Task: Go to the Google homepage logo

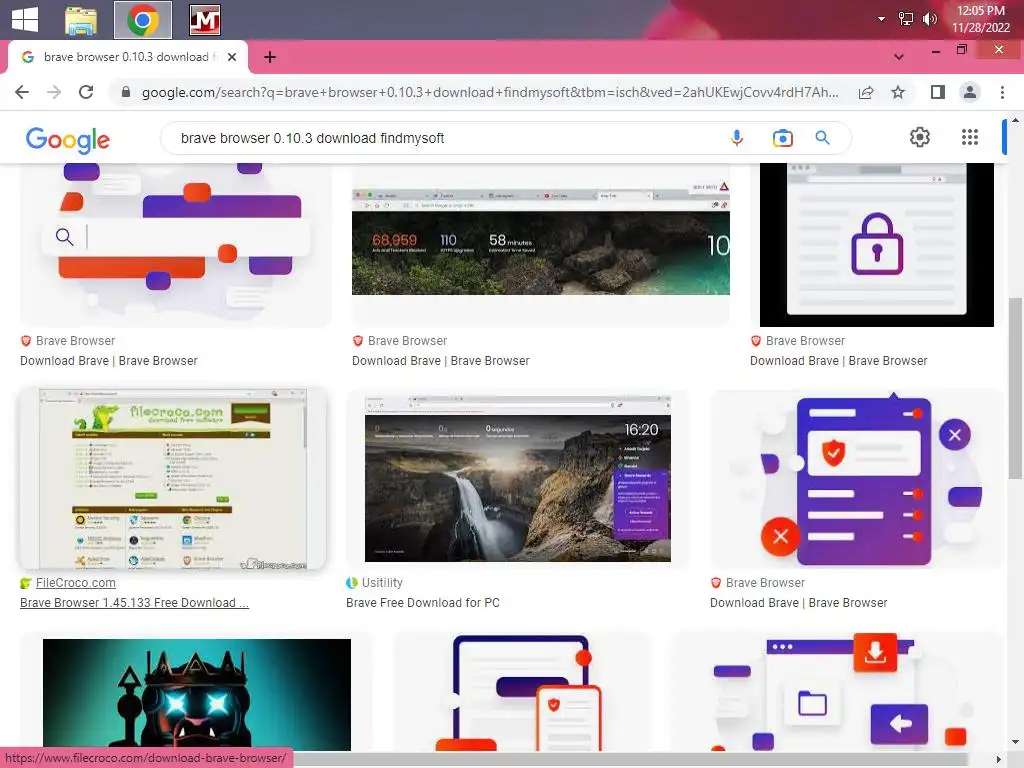Action: (68, 139)
